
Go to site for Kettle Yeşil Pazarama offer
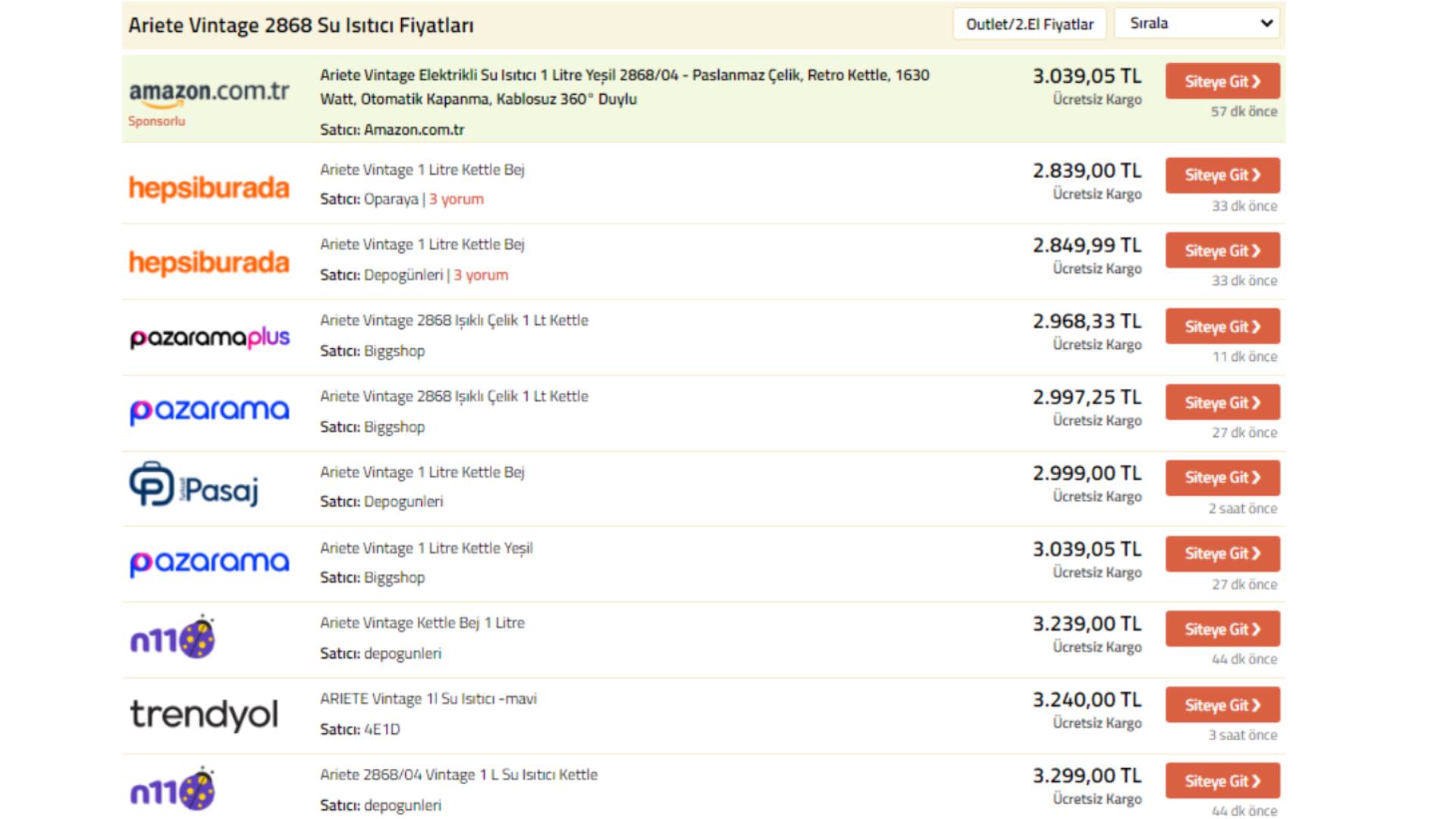tap(1223, 554)
